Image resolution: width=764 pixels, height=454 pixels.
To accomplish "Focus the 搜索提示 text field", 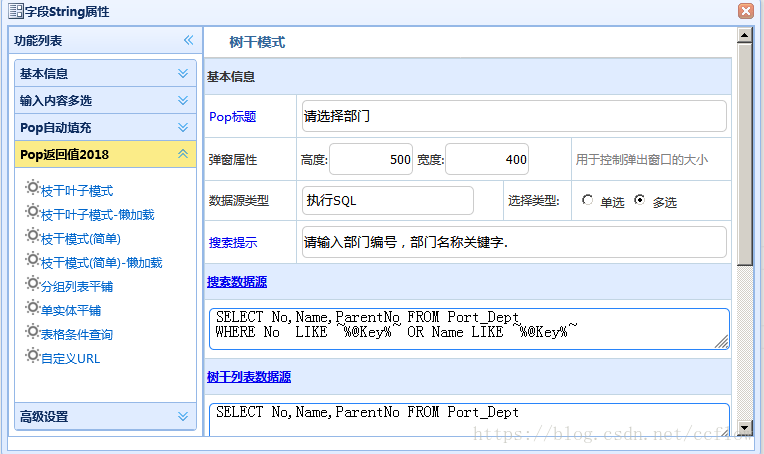I will tap(514, 242).
